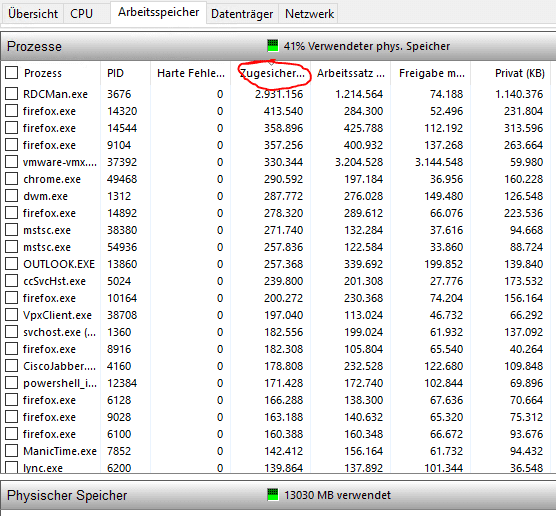Enable the checkbox for vmware-vmx process
Screen dimensions: 556x516
[x=12, y=162]
